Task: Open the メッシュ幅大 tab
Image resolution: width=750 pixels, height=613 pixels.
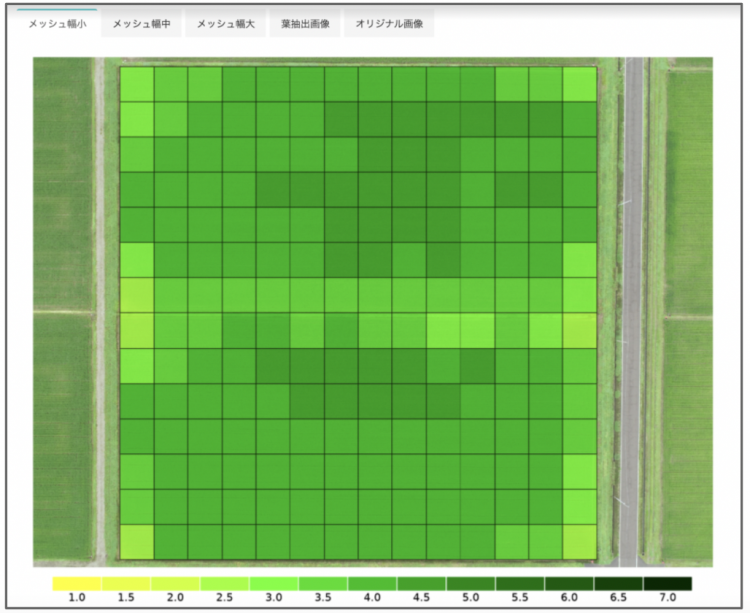Action: (226, 23)
